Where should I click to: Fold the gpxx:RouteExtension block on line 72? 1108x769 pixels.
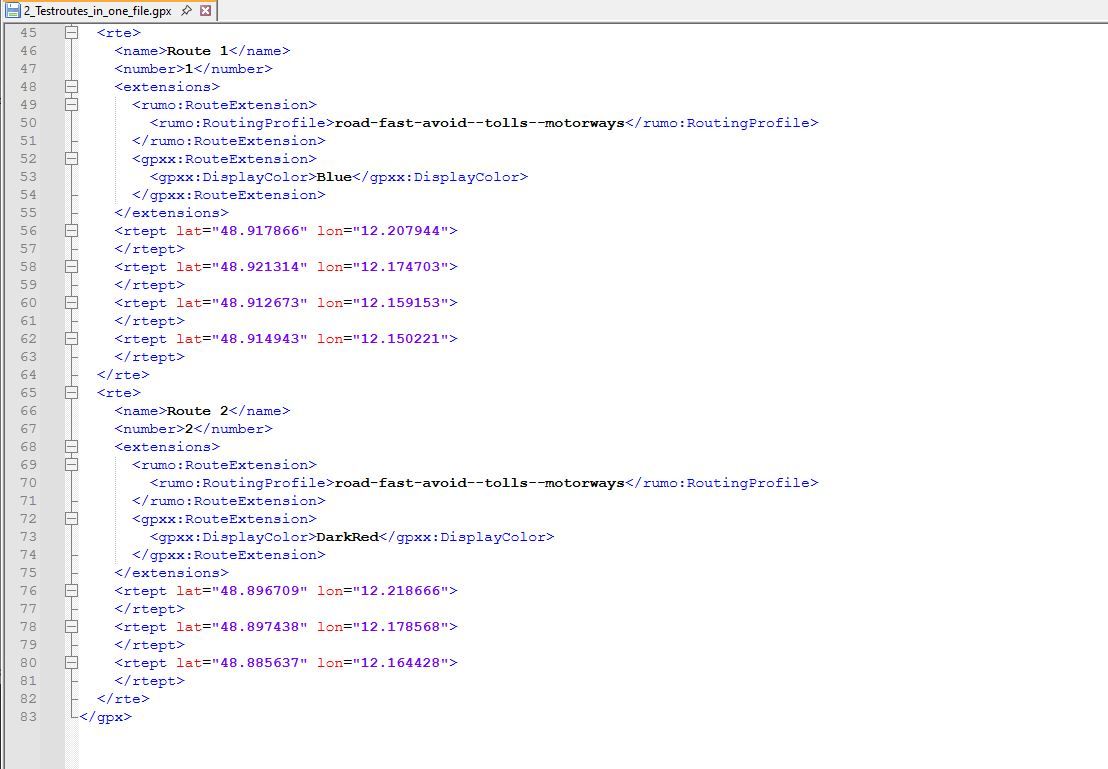(72, 519)
